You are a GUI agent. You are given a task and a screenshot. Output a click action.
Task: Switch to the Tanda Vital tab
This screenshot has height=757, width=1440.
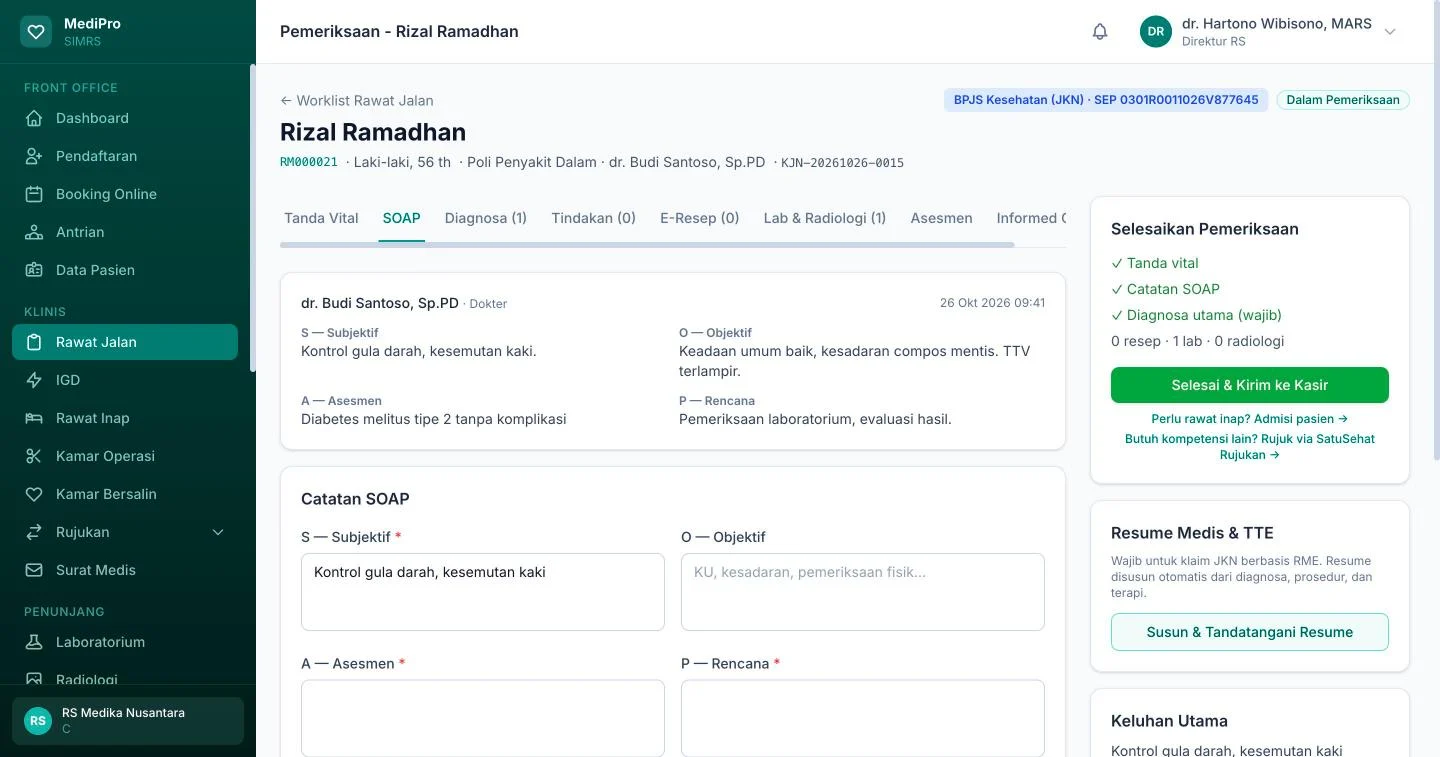321,218
